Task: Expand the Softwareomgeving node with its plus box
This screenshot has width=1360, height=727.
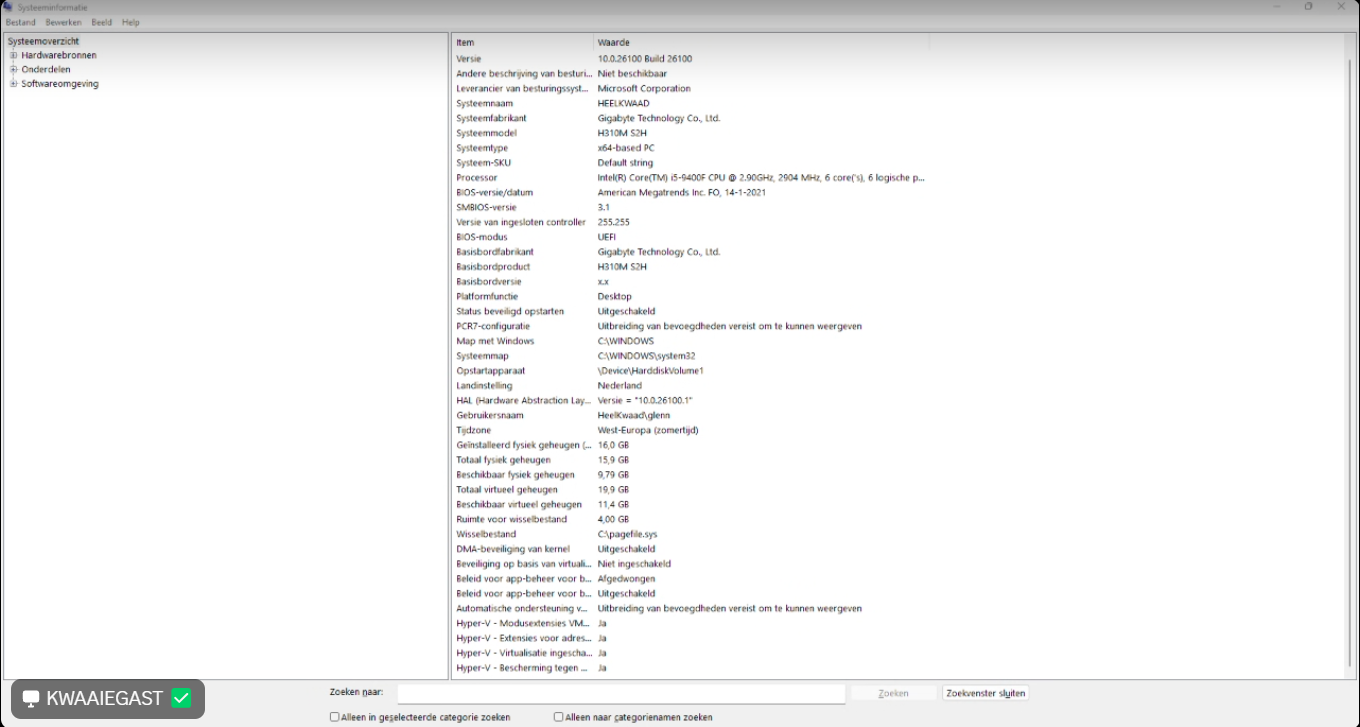Action: (x=14, y=84)
